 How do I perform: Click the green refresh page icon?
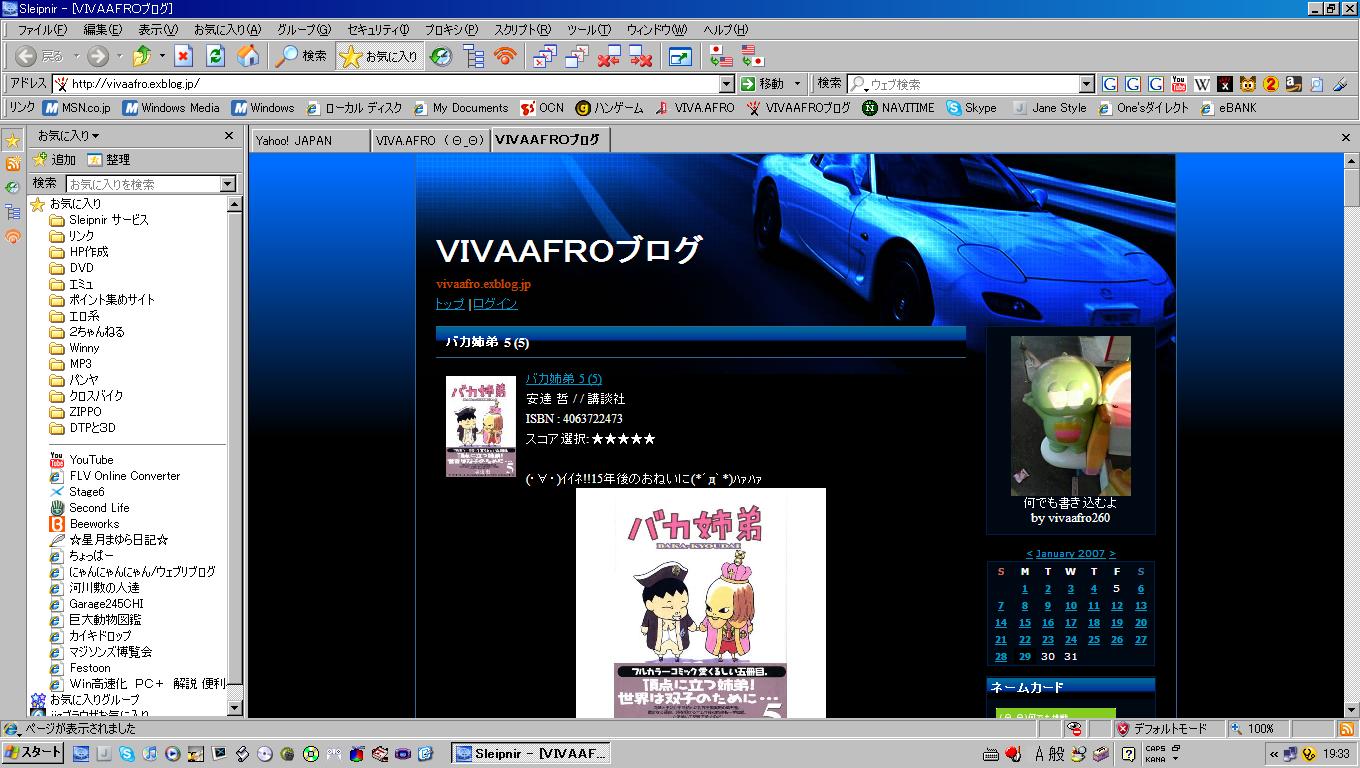click(215, 56)
